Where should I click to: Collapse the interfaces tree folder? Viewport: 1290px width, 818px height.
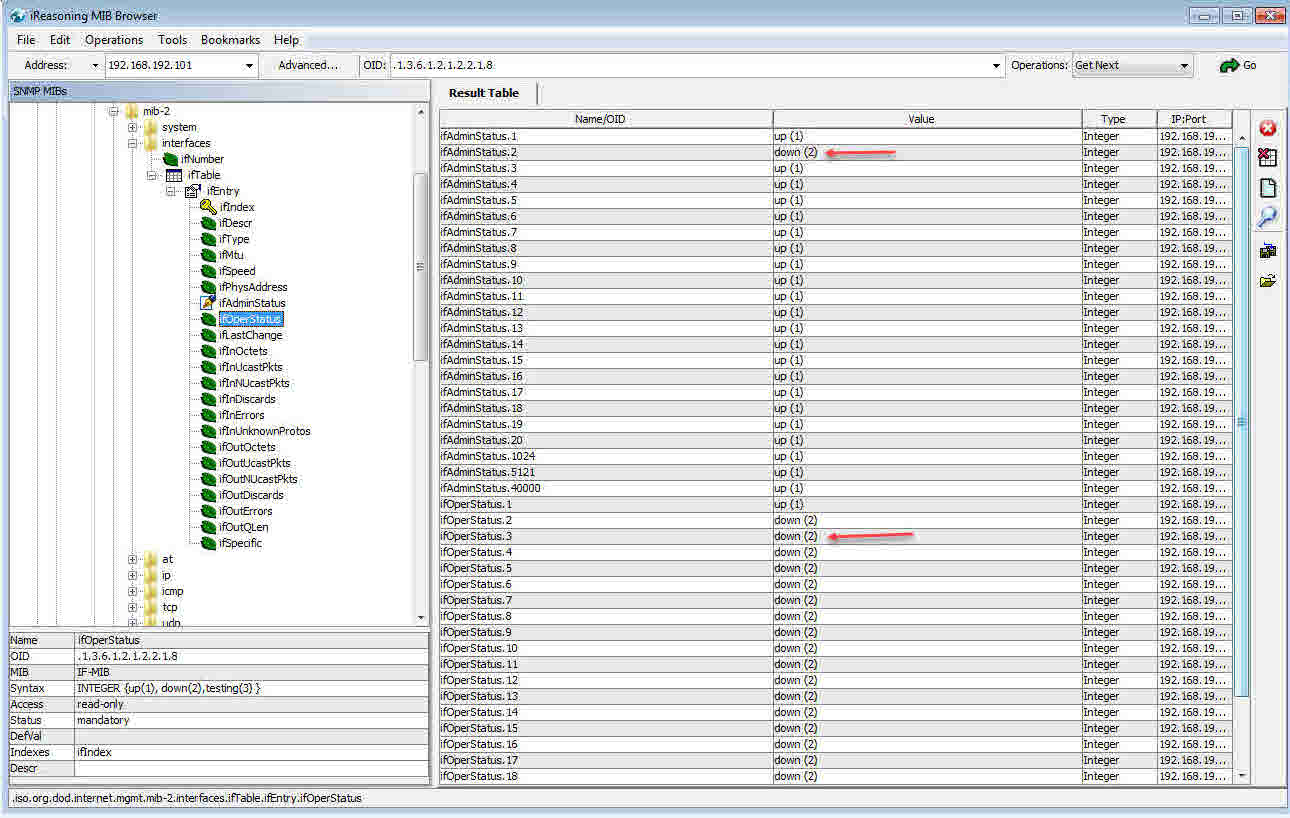pyautogui.click(x=133, y=143)
